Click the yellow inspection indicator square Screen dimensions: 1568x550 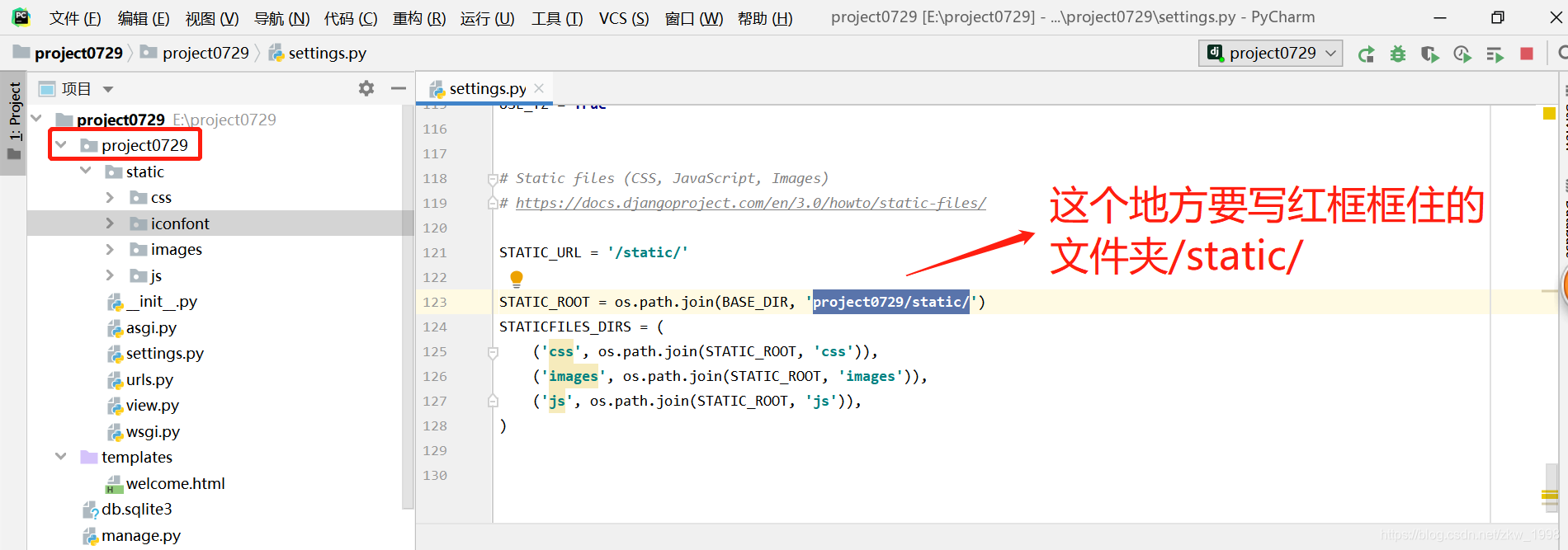click(x=1549, y=113)
